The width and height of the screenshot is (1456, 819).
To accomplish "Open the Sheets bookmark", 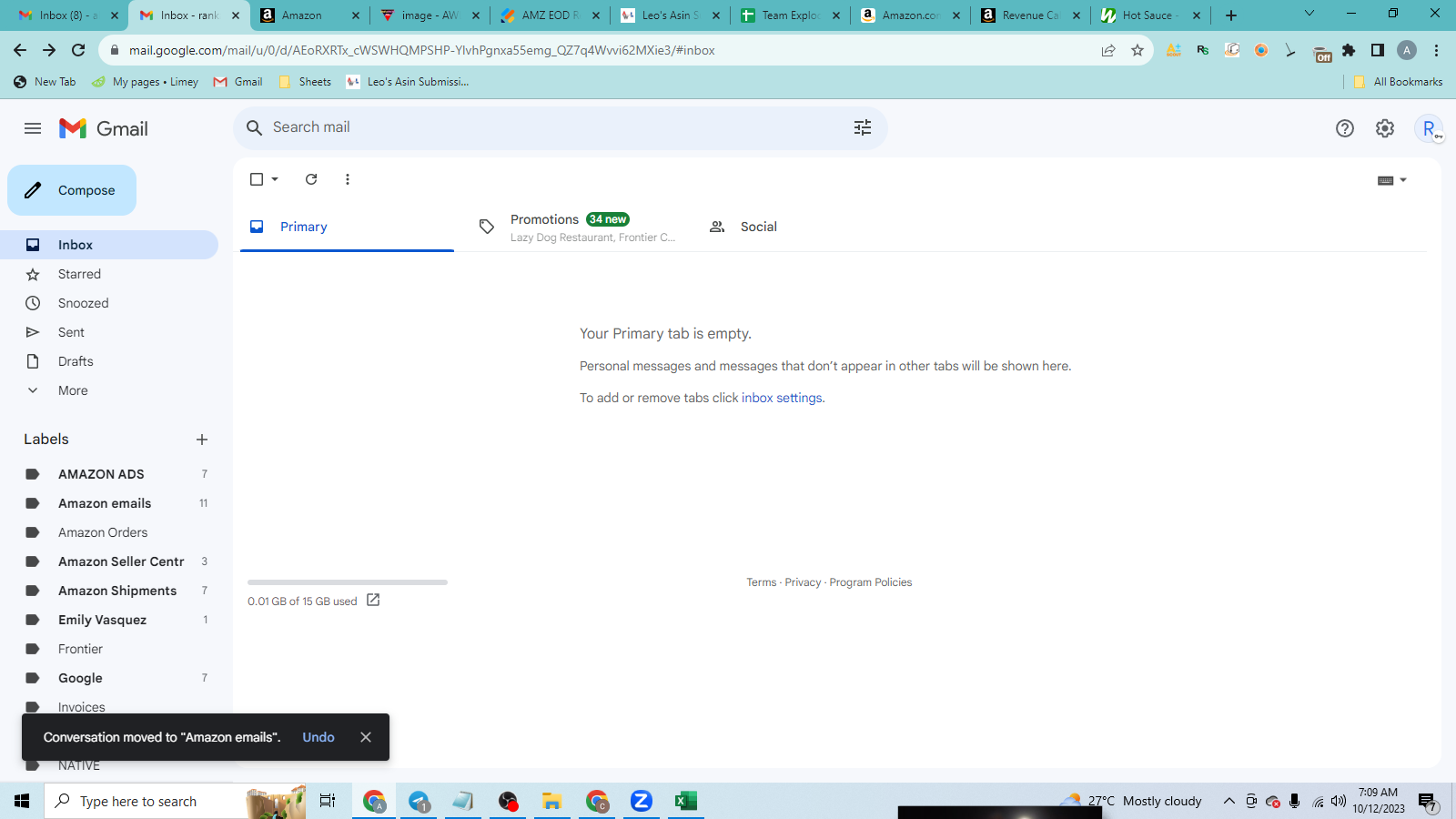I will (305, 82).
